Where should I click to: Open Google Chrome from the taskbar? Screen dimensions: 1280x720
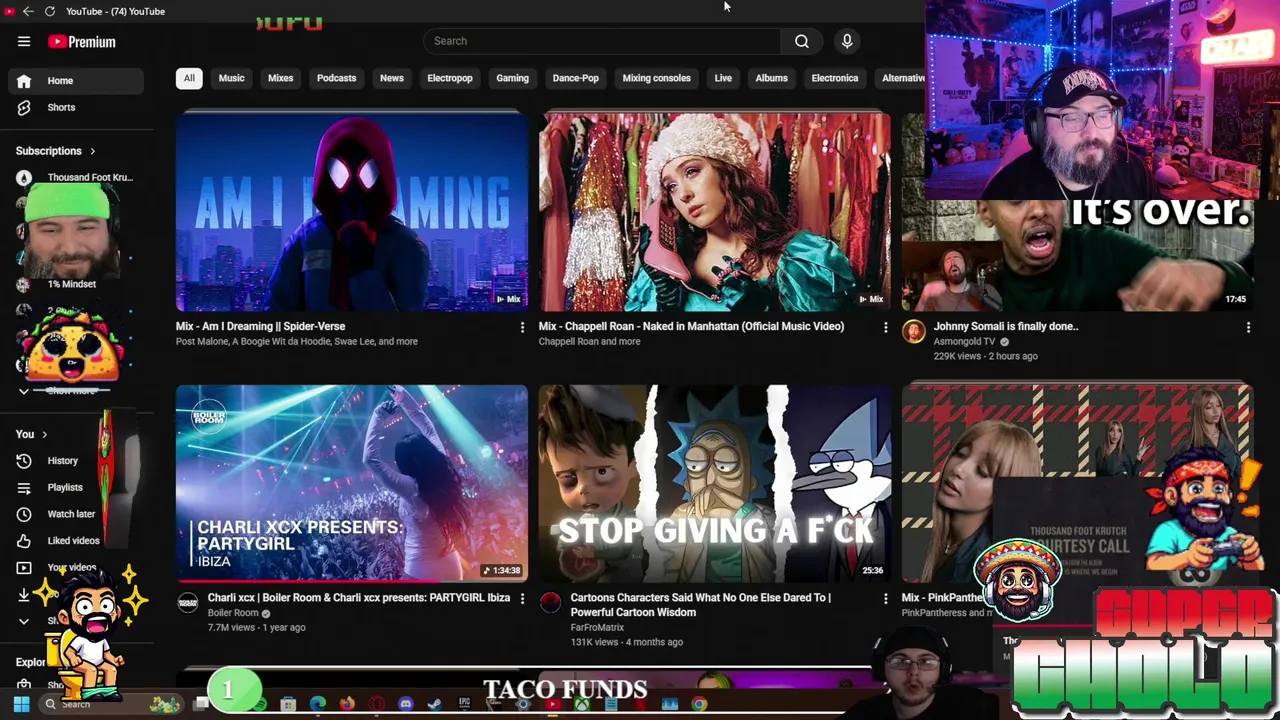(699, 704)
